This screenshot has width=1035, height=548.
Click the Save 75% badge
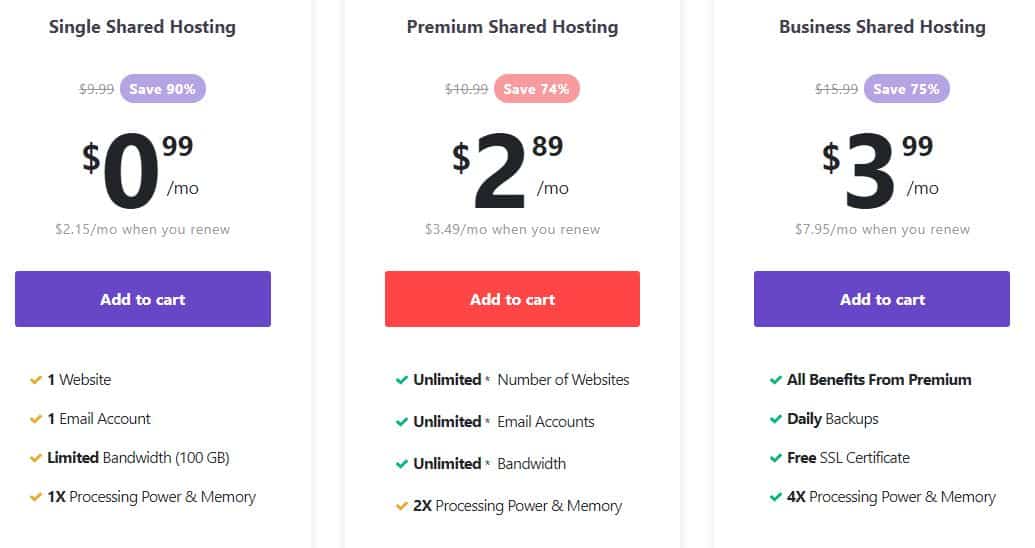tap(906, 89)
